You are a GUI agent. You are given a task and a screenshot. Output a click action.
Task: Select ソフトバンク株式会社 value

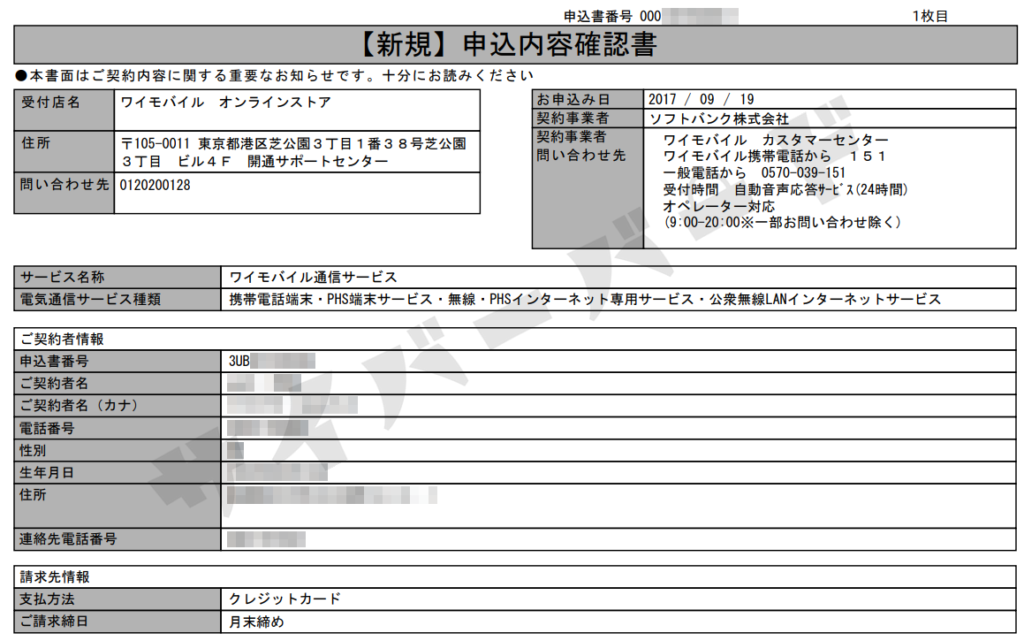coord(719,119)
